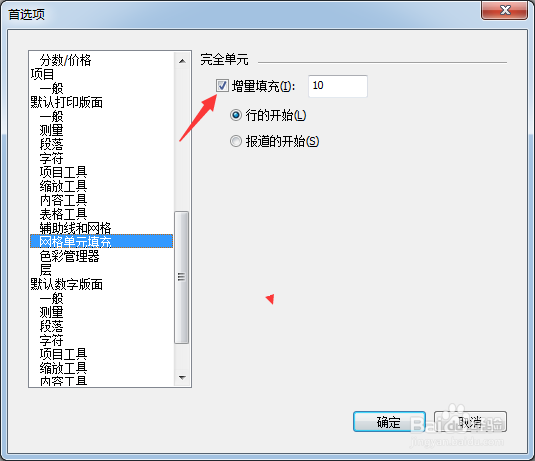
Task: Select 分数/价格 in preferences list
Action: 65,60
